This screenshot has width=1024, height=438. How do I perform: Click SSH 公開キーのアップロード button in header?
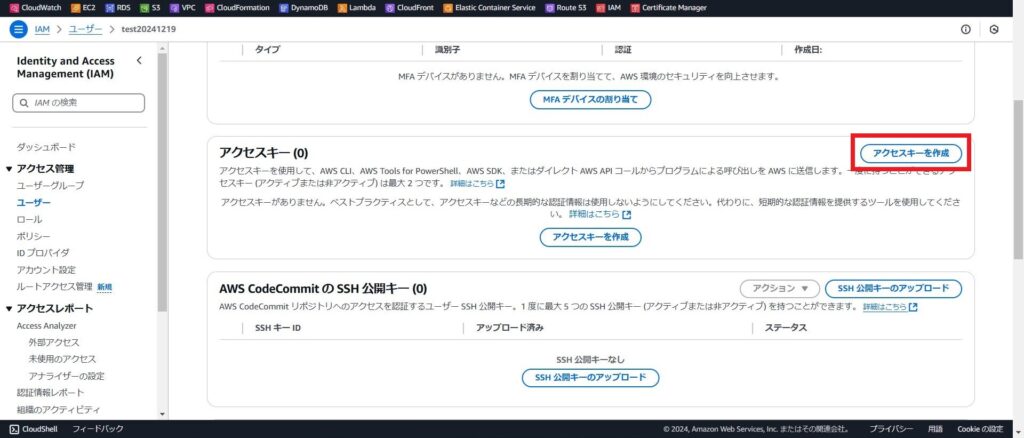click(x=894, y=289)
